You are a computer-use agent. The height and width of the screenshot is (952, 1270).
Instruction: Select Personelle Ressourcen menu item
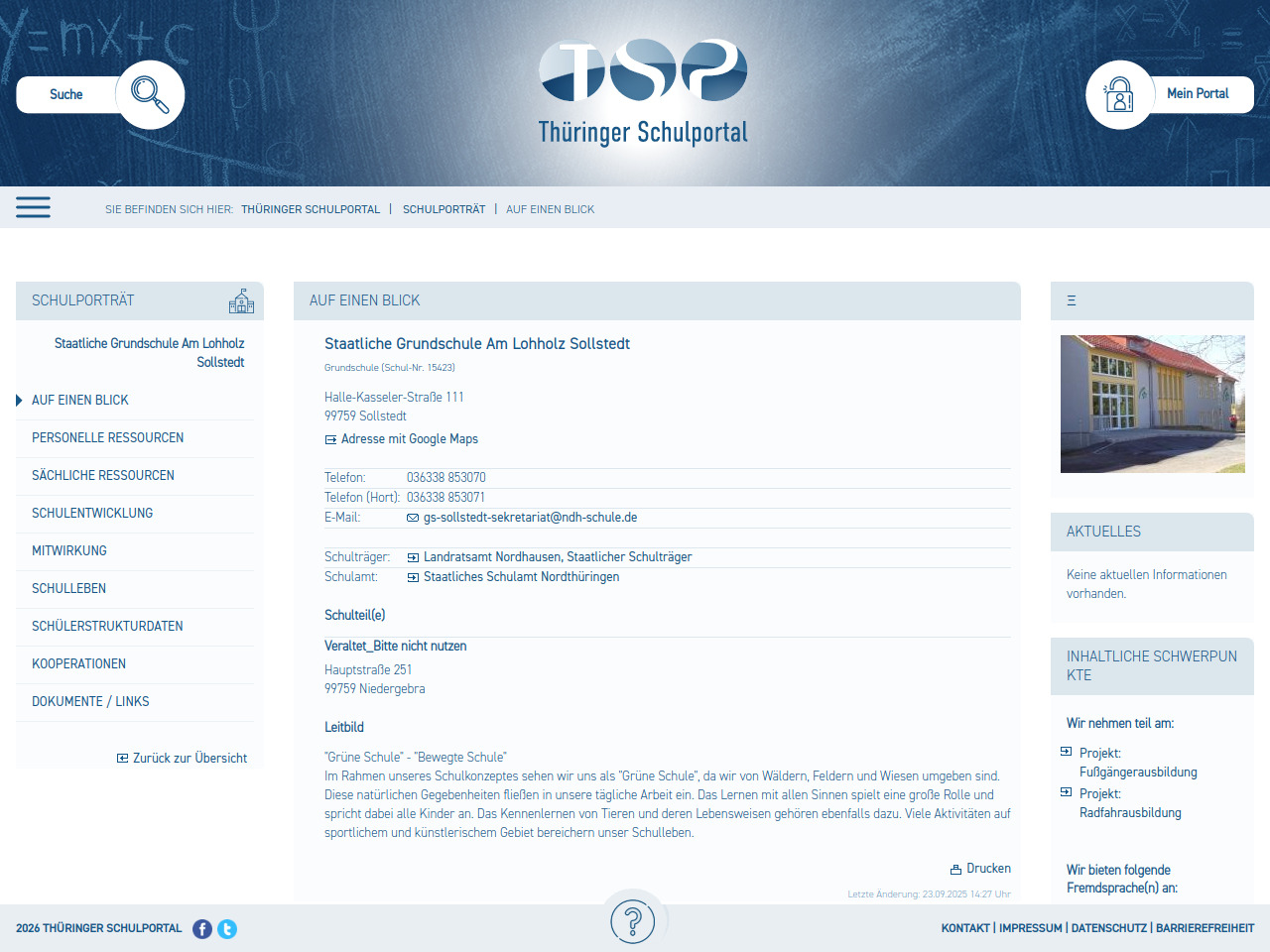(x=107, y=437)
